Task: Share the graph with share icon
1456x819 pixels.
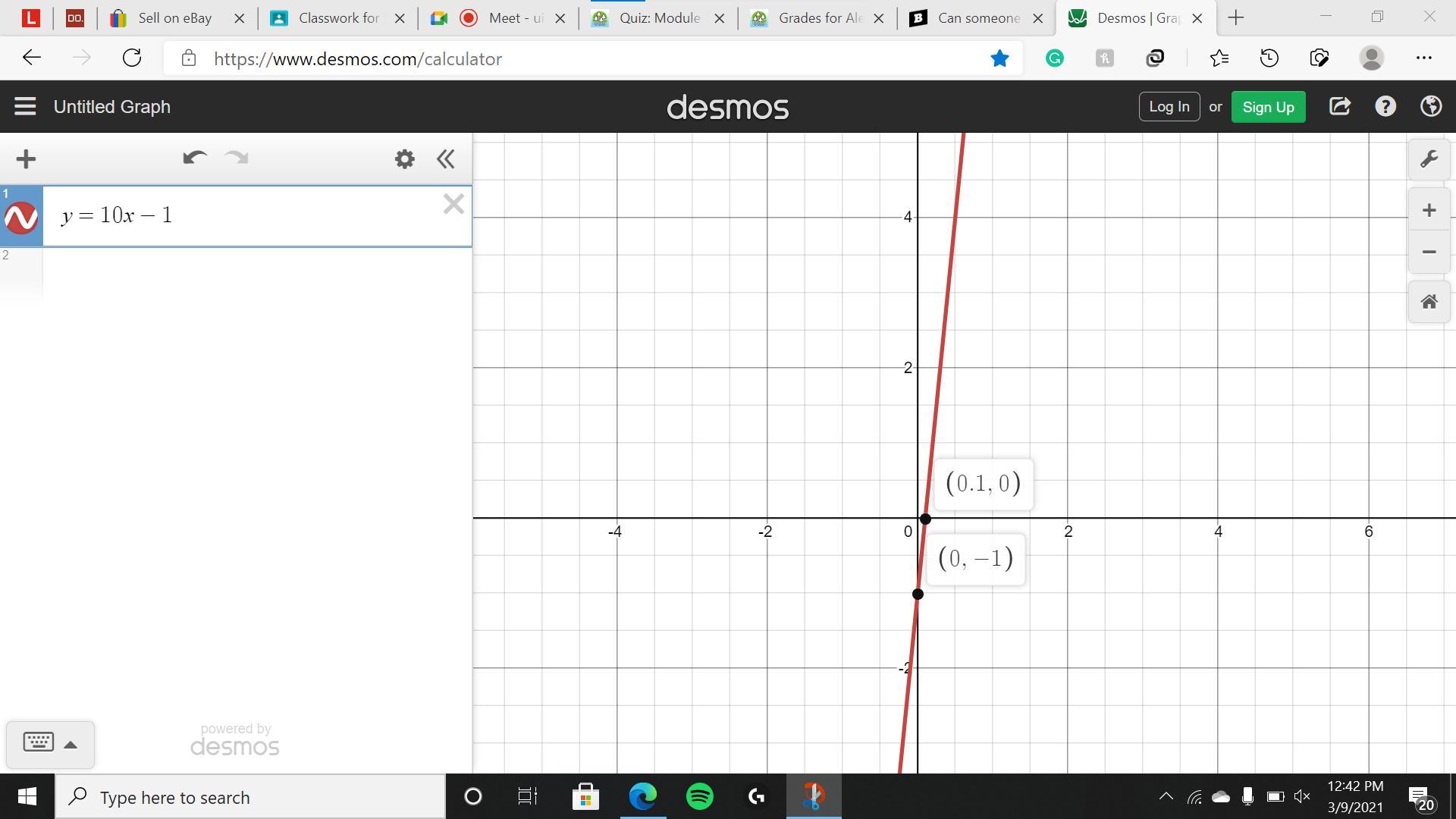Action: (1339, 107)
